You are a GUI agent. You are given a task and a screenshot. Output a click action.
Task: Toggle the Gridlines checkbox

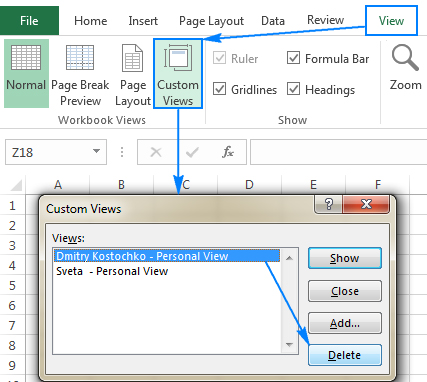pyautogui.click(x=219, y=89)
